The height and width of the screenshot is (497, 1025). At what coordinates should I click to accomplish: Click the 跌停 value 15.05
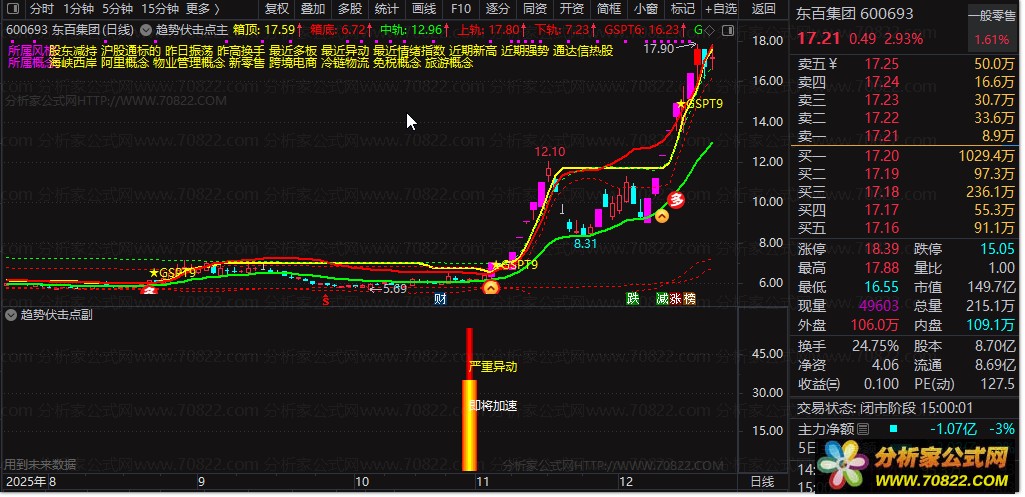pos(998,249)
